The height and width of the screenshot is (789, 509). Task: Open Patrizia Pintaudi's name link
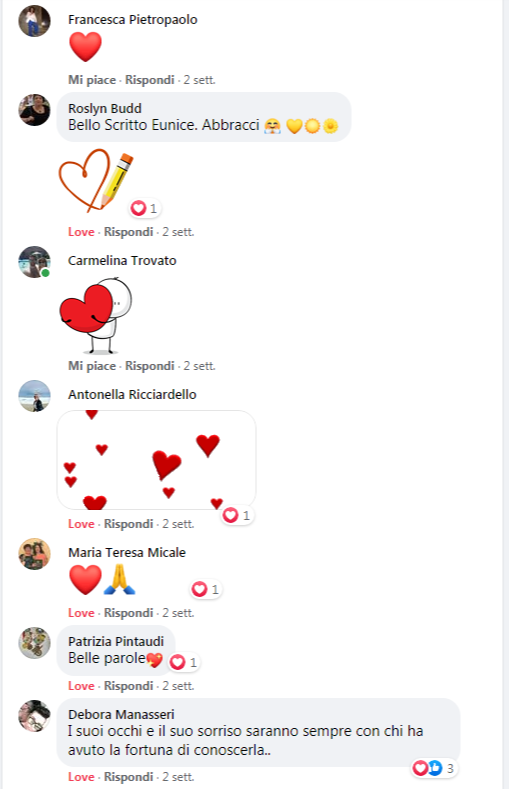116,641
